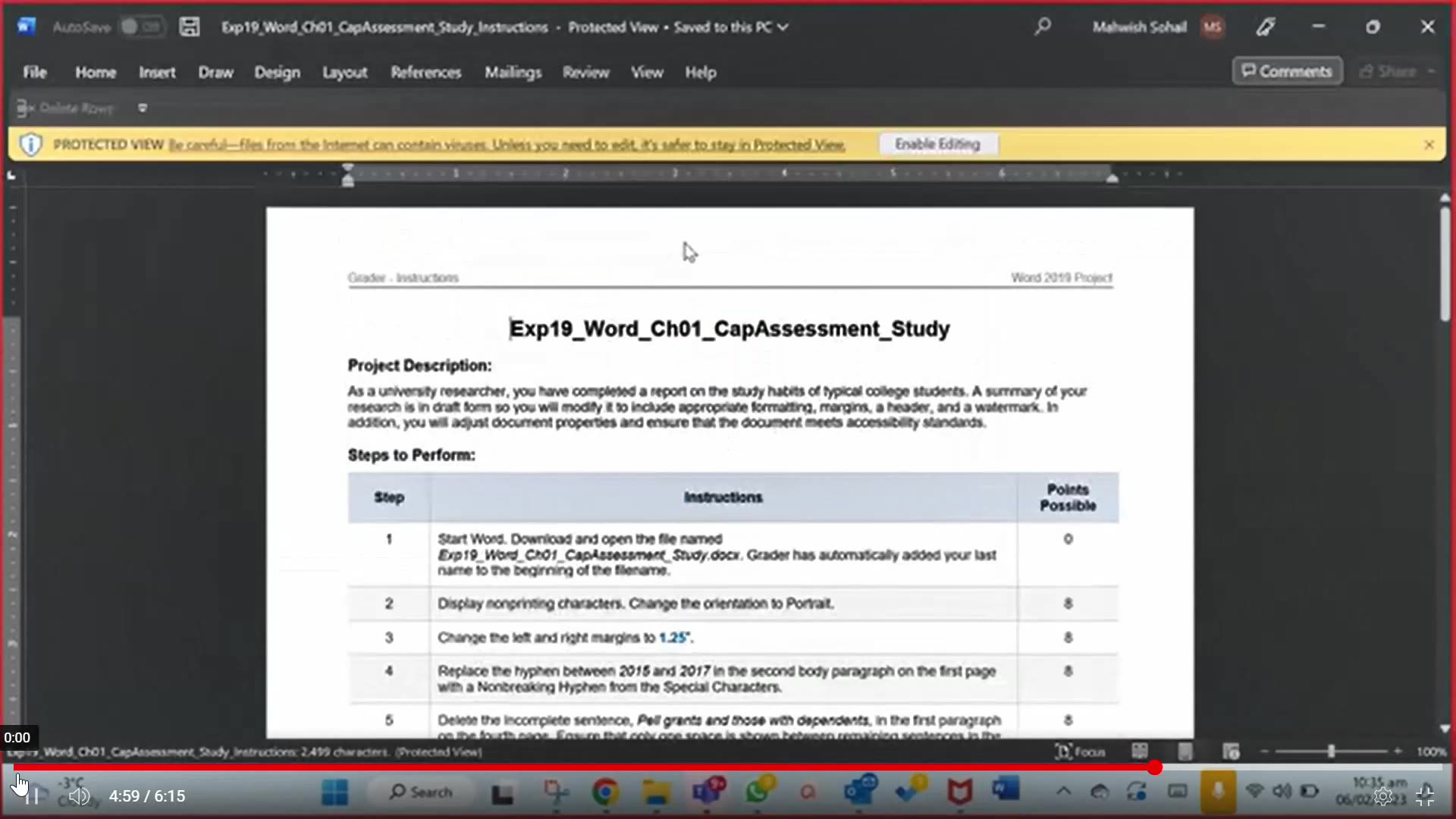Click the Enable Editing button
The height and width of the screenshot is (819, 1456).
tap(937, 144)
